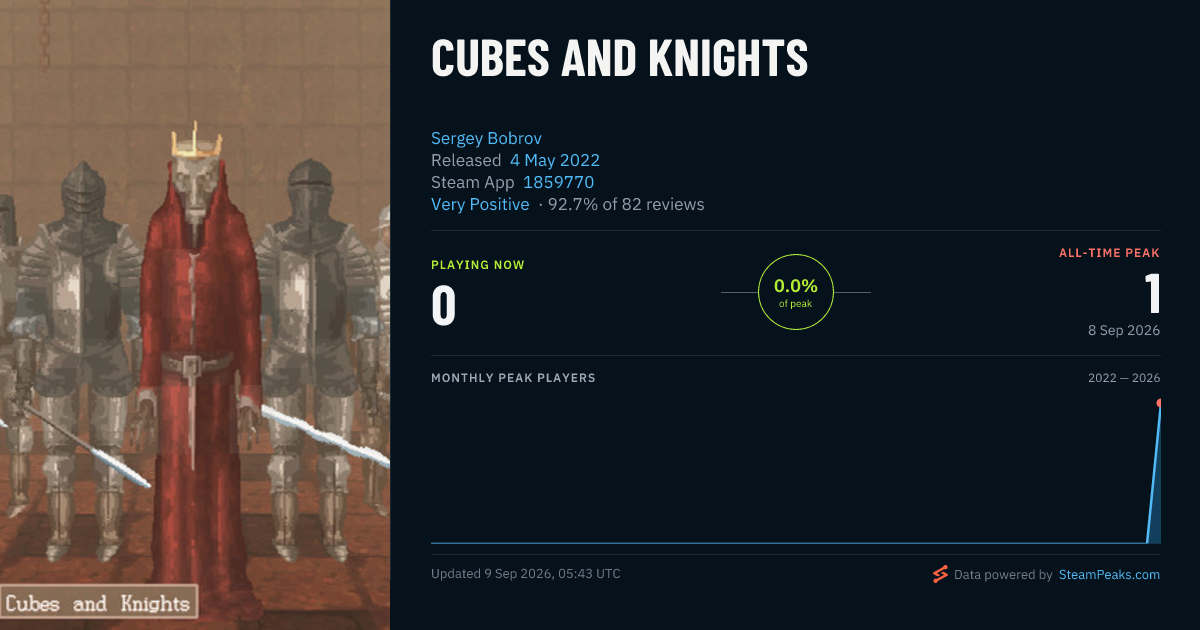This screenshot has height=630, width=1200.
Task: Click the release date 4 May 2022
Action: pyautogui.click(x=555, y=160)
